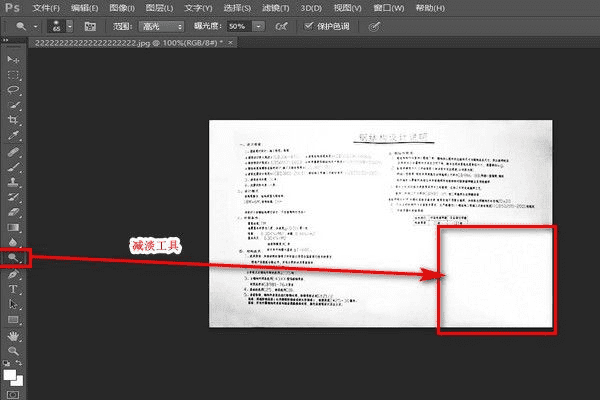Select the Lasso tool
Image resolution: width=600 pixels, height=400 pixels.
(x=13, y=90)
